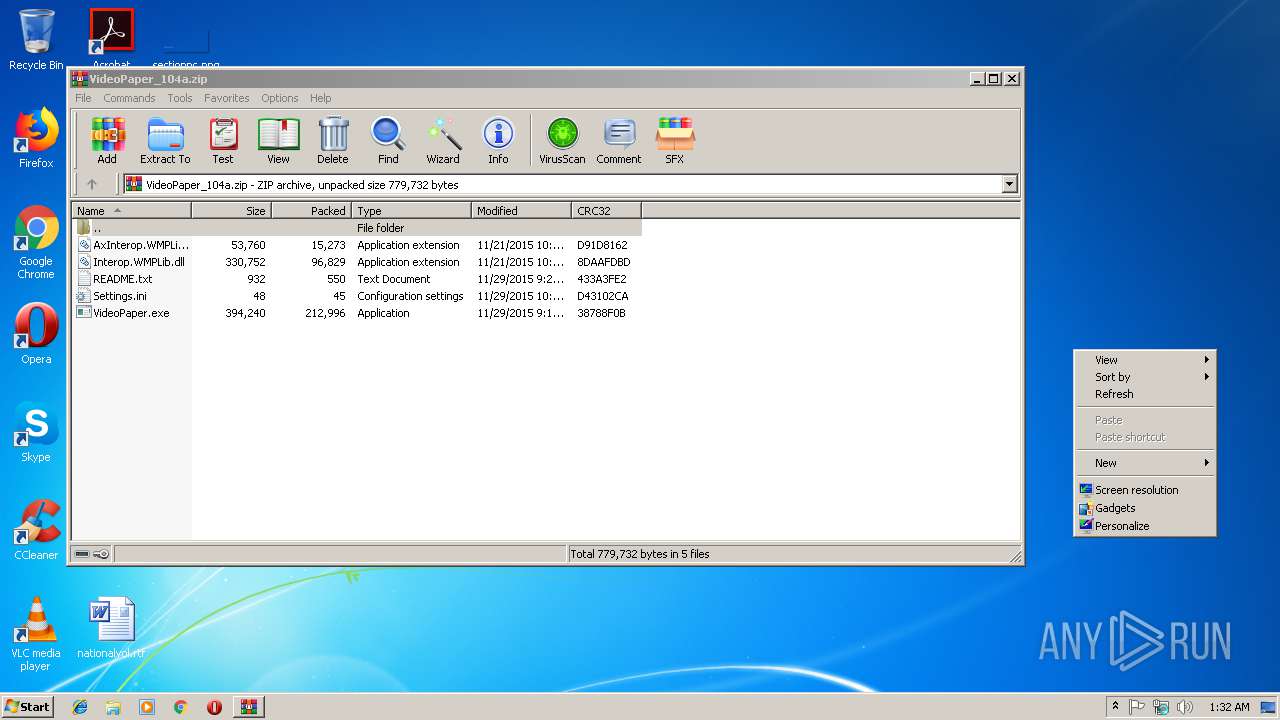
Task: Click the 1:32 AM taskbar clock
Action: point(1229,707)
